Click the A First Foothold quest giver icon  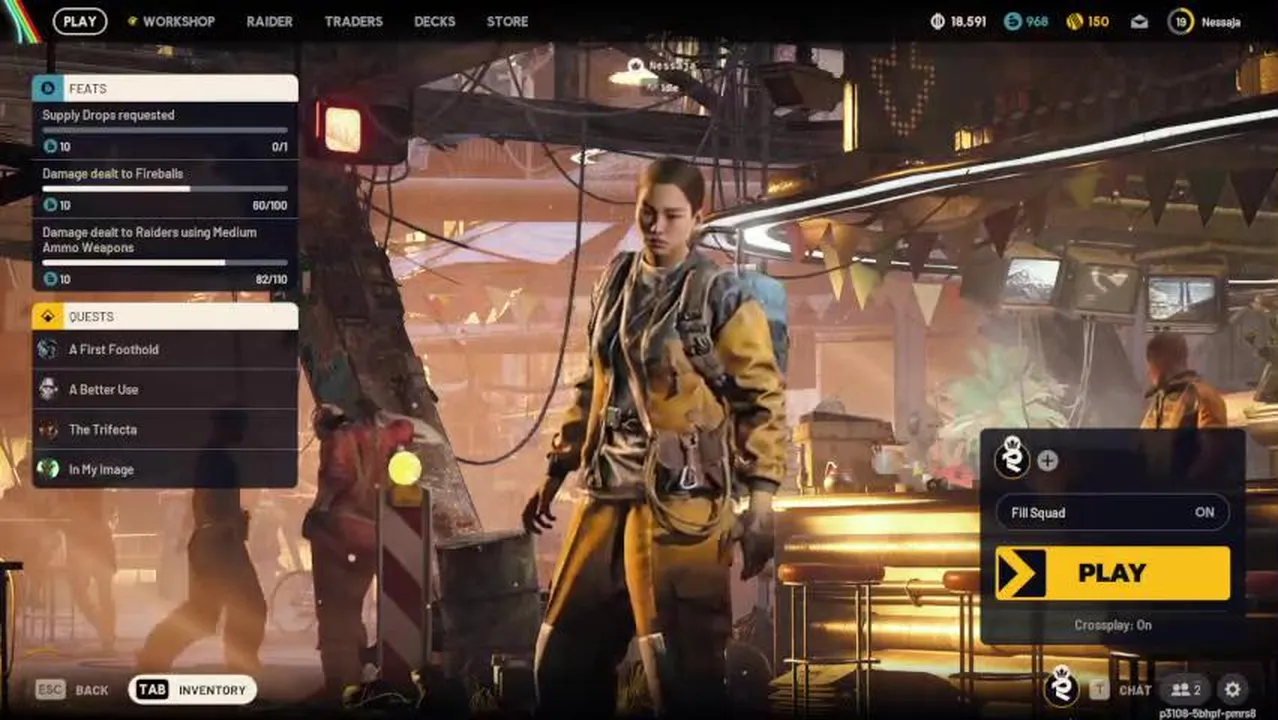[x=47, y=349]
